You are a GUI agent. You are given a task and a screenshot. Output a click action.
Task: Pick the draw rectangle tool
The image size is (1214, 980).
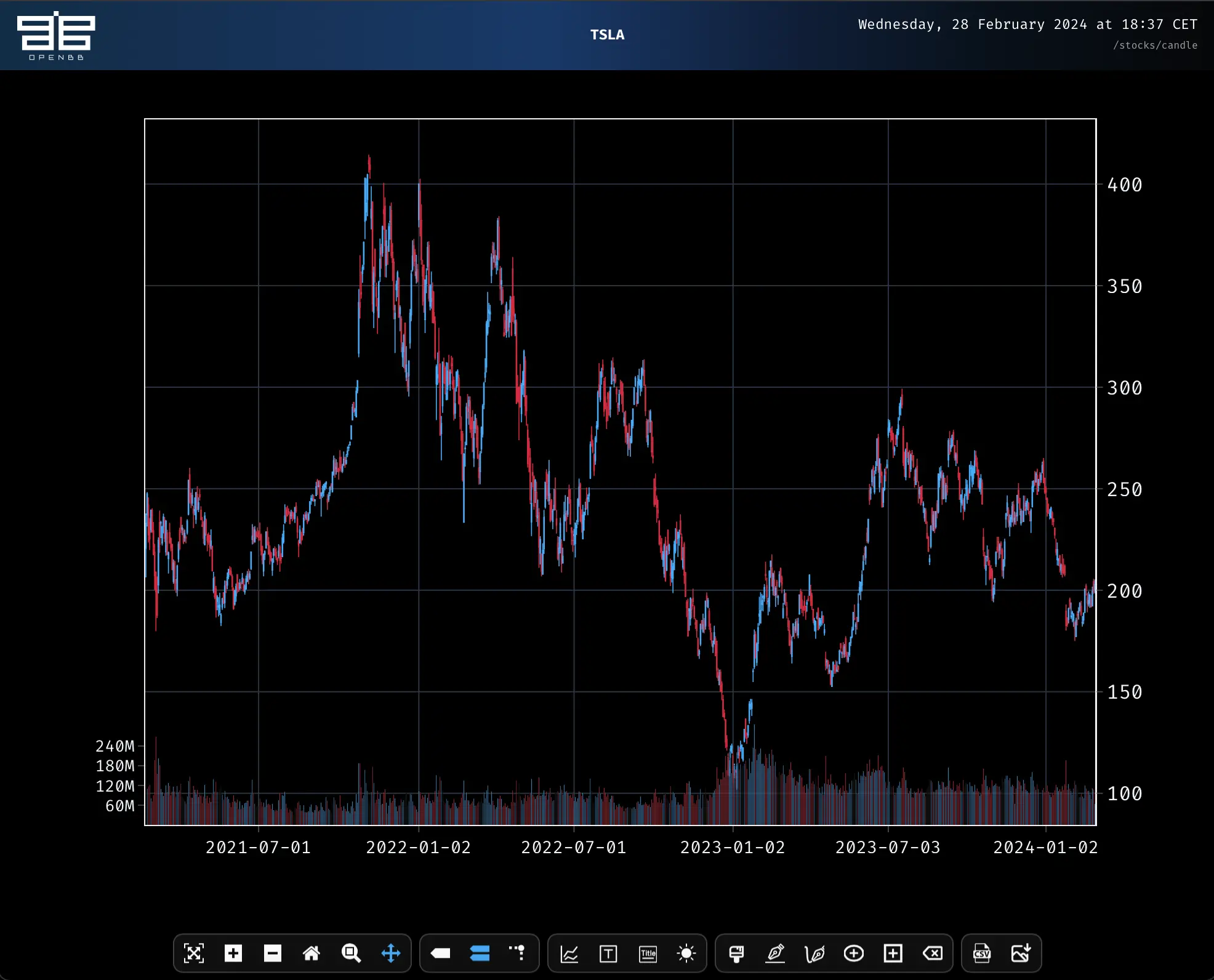click(893, 954)
